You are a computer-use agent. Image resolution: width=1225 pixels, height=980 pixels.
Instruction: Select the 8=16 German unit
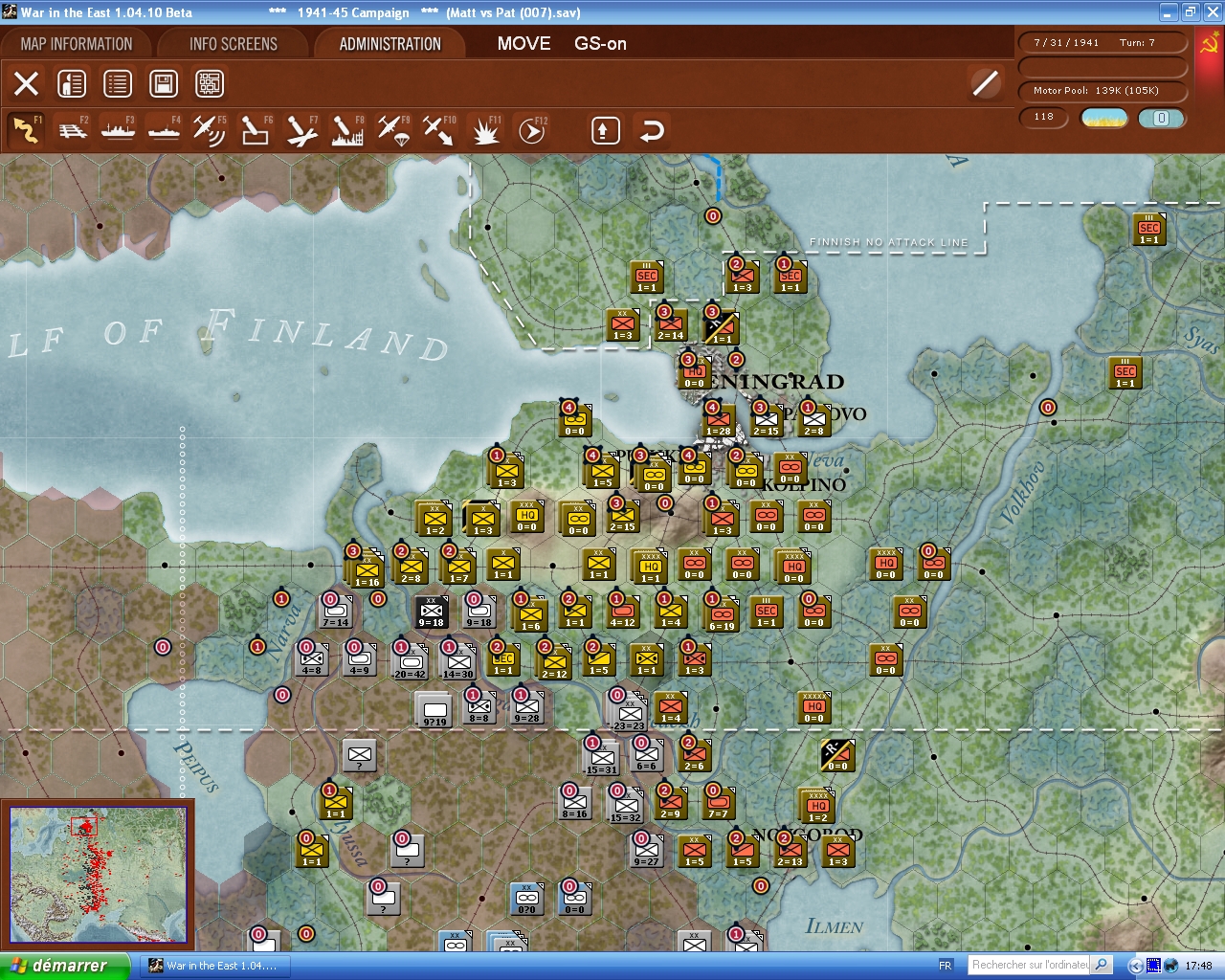pos(575,804)
